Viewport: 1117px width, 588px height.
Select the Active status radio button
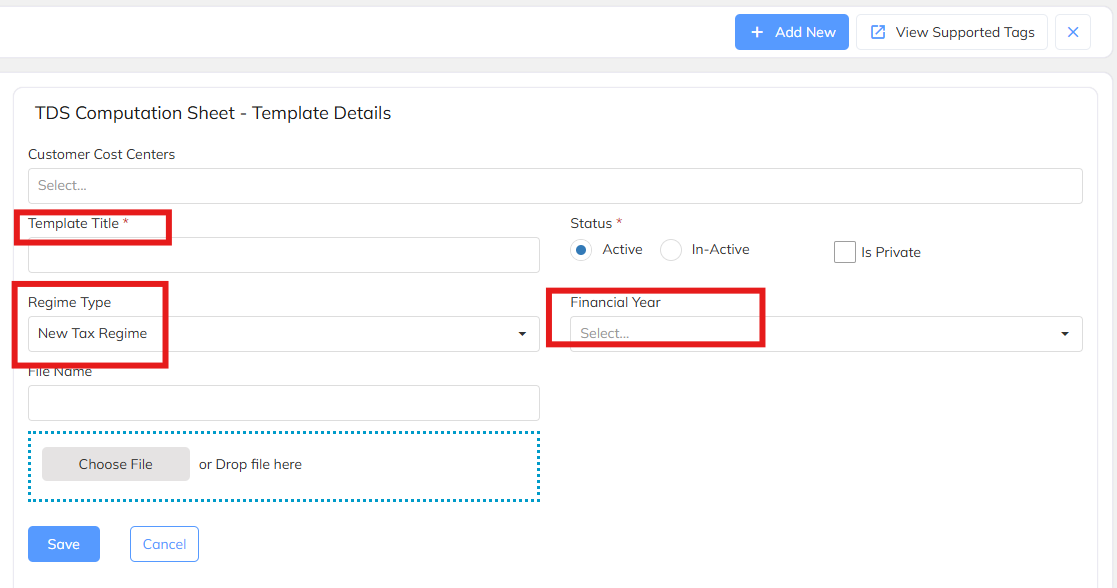tap(581, 250)
